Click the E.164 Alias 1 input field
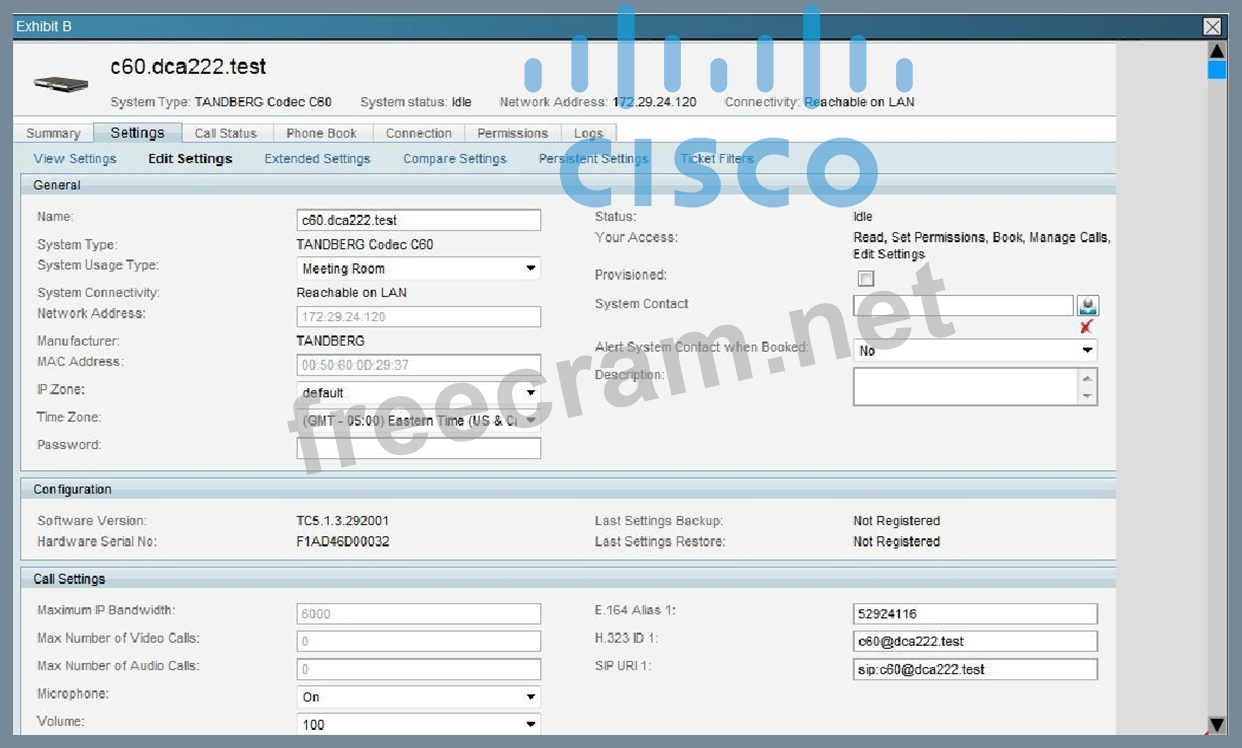The image size is (1242, 748). 975,614
